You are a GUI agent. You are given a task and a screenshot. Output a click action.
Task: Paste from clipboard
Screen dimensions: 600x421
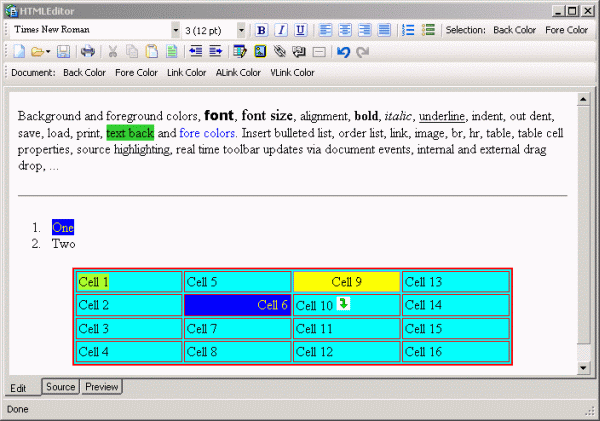pos(152,51)
